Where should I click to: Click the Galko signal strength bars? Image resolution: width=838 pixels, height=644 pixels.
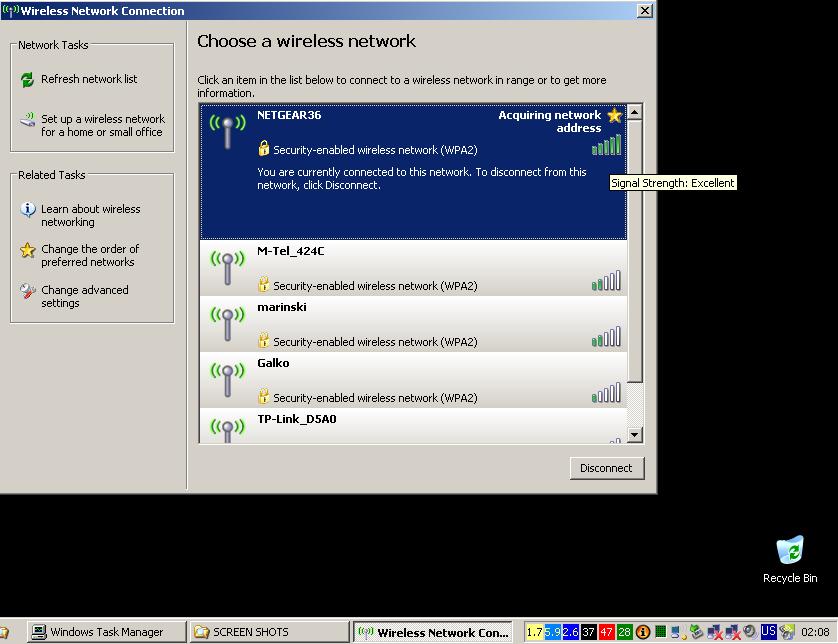606,393
